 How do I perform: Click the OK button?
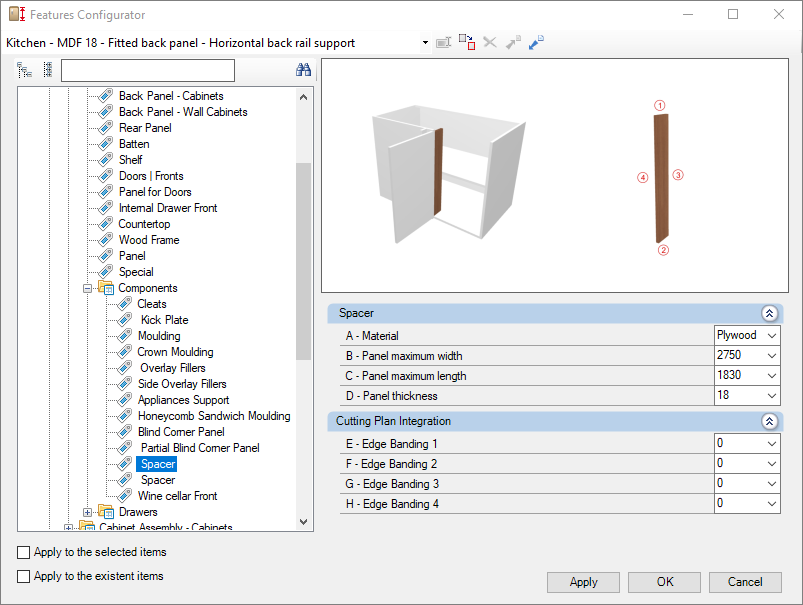point(665,582)
